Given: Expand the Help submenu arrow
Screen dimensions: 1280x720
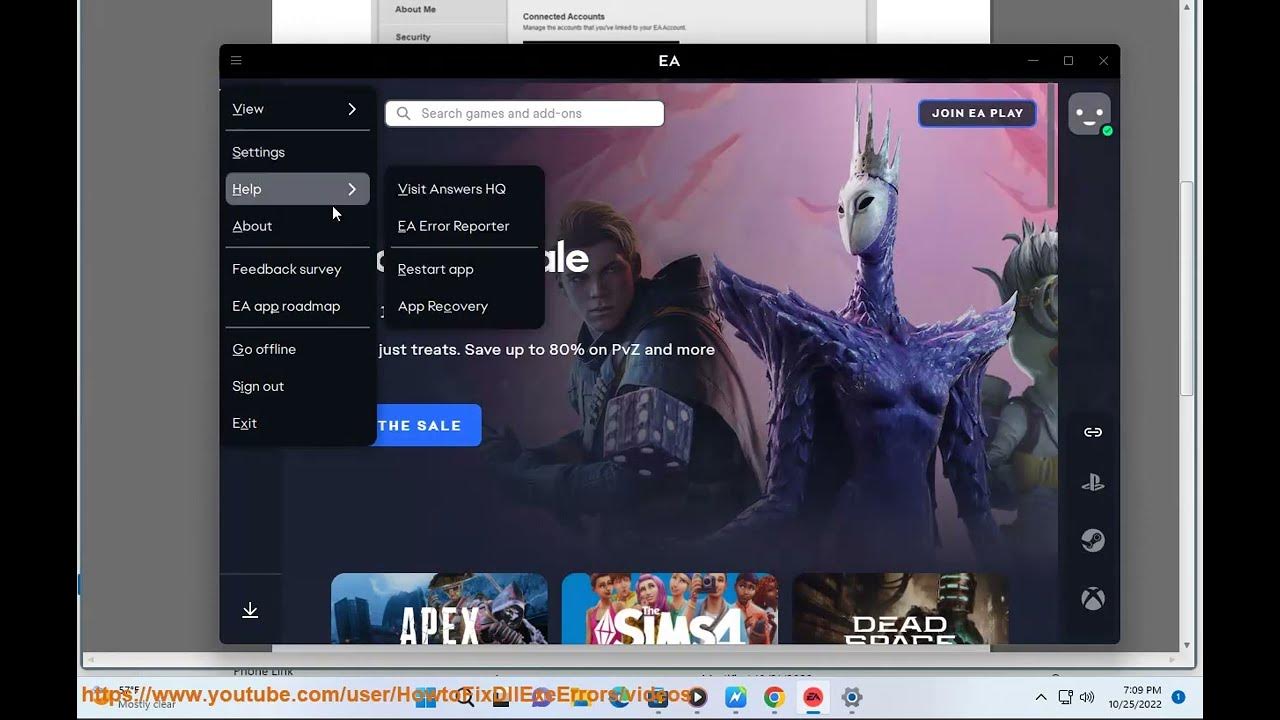Looking at the screenshot, I should [x=352, y=189].
